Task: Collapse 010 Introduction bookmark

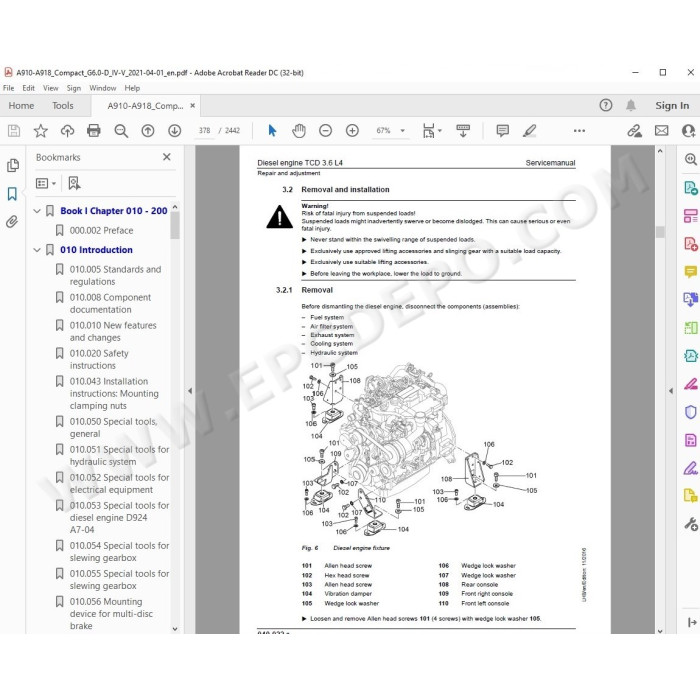Action: (x=37, y=250)
